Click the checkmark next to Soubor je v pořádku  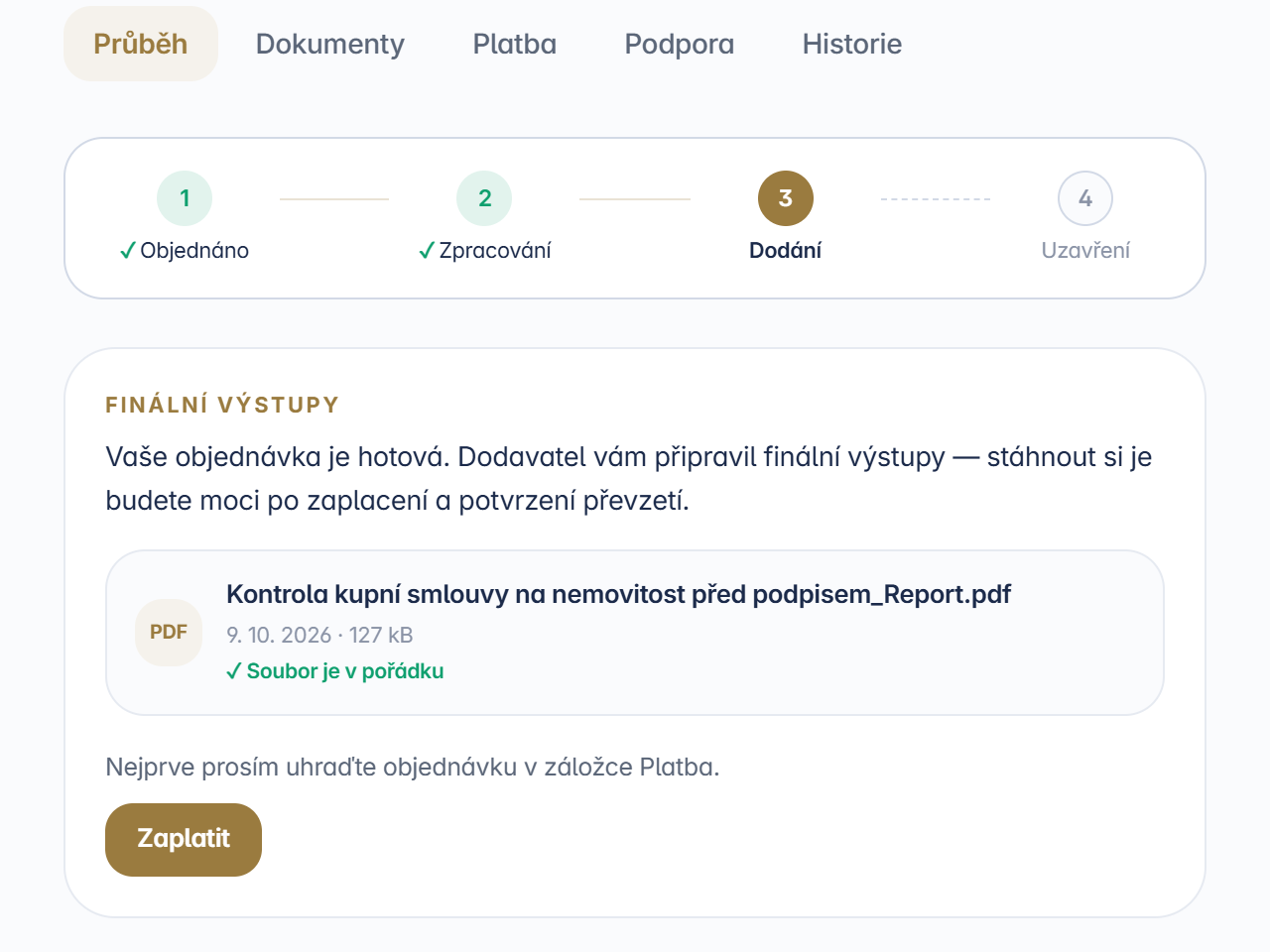click(x=234, y=671)
